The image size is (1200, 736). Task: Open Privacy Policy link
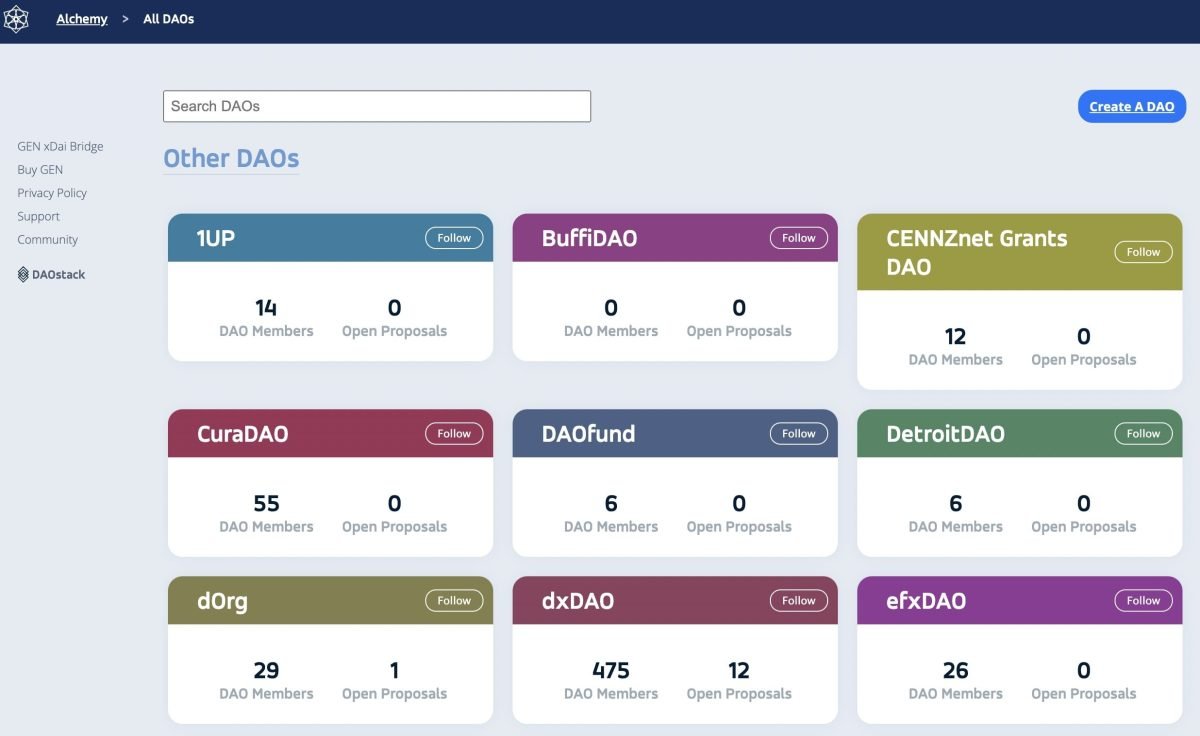coord(52,193)
